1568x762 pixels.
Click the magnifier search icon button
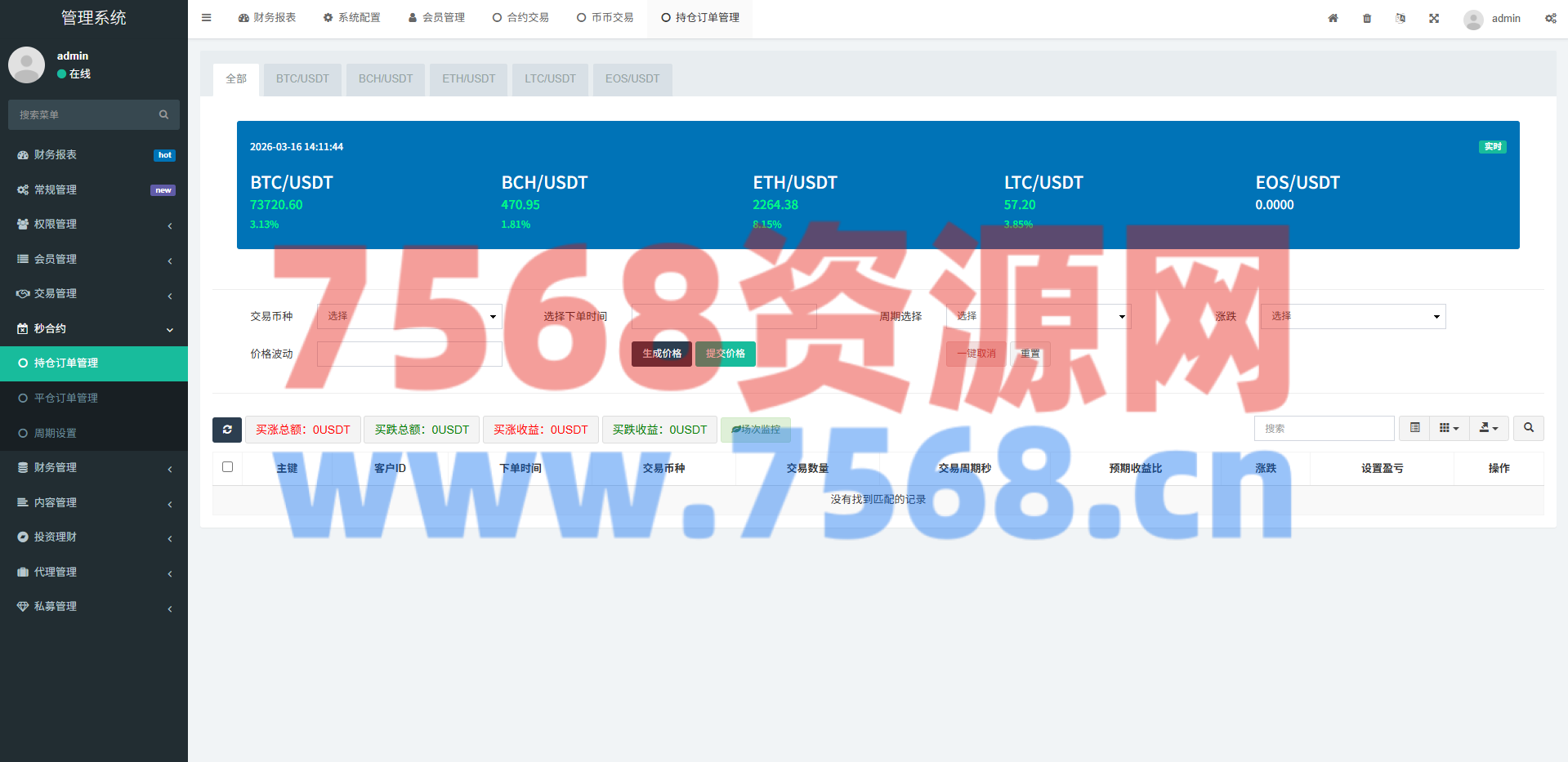(x=1528, y=428)
